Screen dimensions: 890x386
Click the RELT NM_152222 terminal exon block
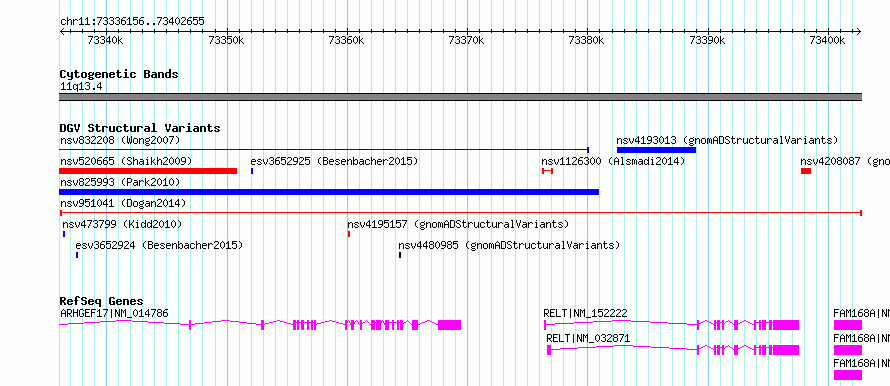click(786, 325)
